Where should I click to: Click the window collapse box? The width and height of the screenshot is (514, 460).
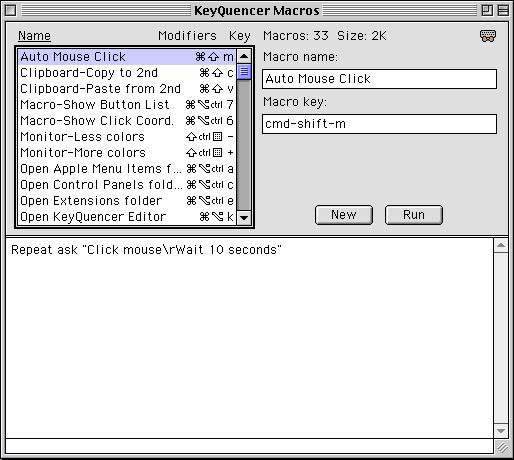pyautogui.click(x=503, y=10)
